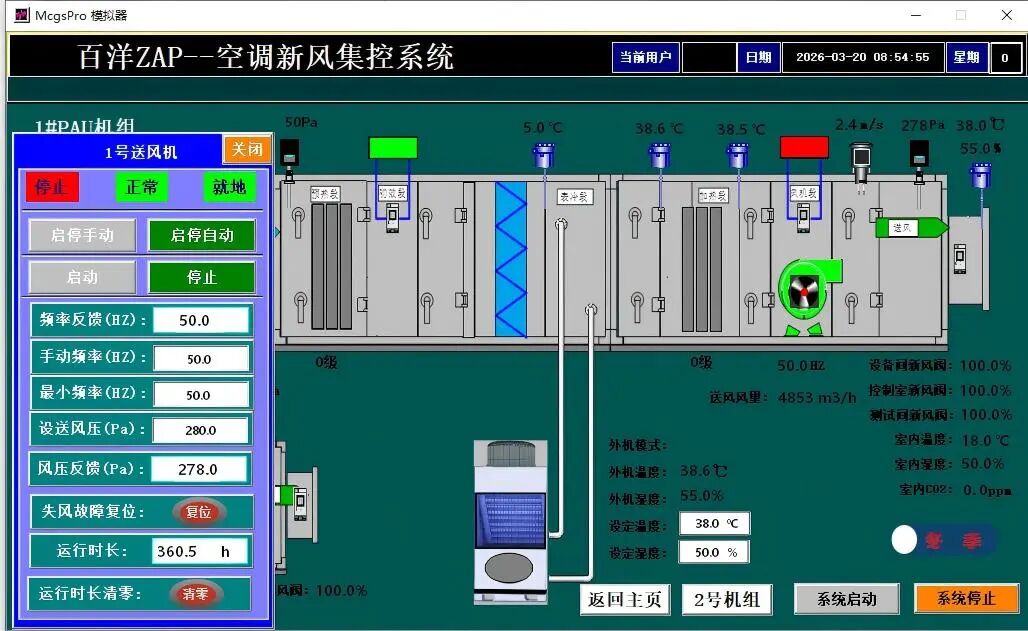Click the 星期 value box showing 0

(1005, 58)
